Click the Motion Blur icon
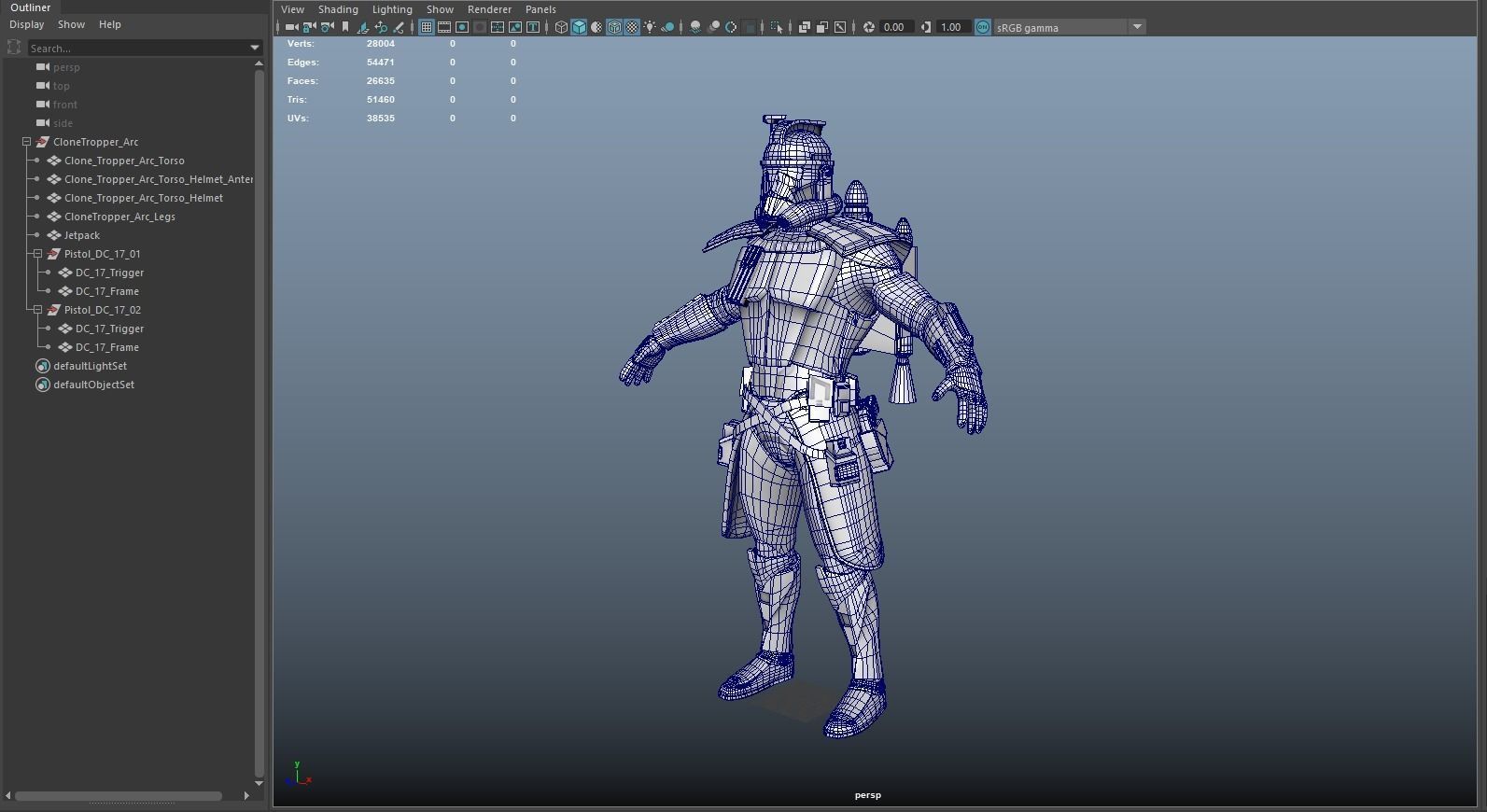Screen dimensions: 1487x812 pos(713,27)
